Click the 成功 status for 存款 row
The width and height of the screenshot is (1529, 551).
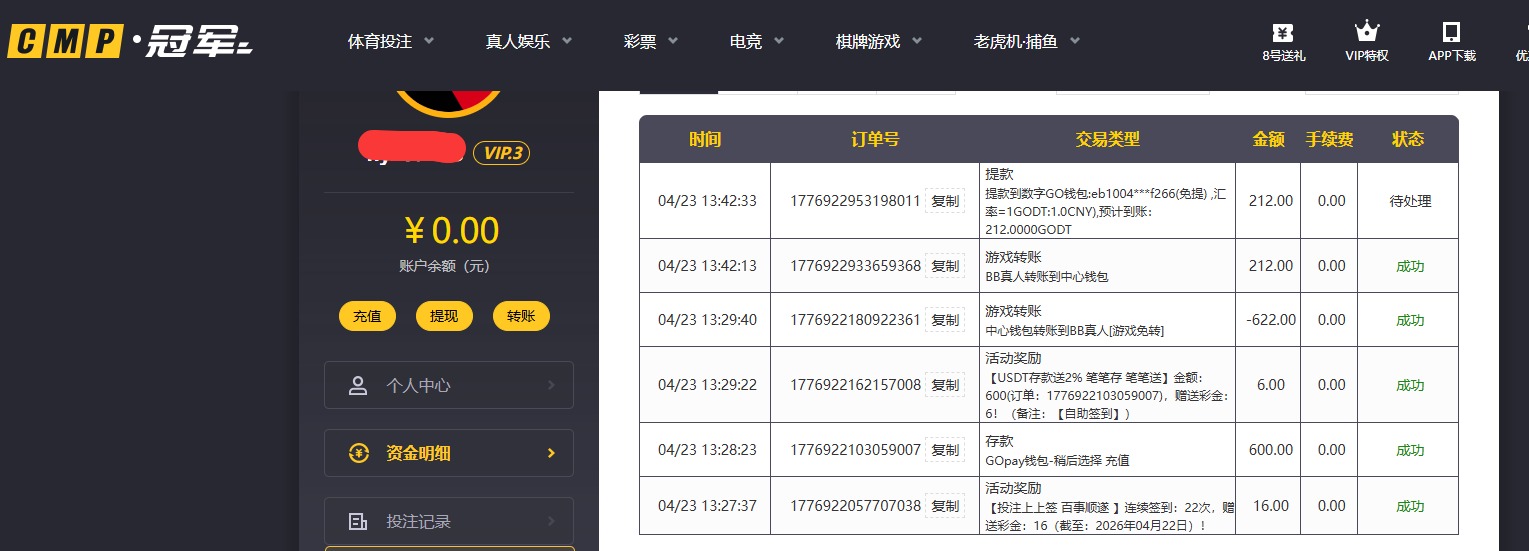(x=1410, y=450)
